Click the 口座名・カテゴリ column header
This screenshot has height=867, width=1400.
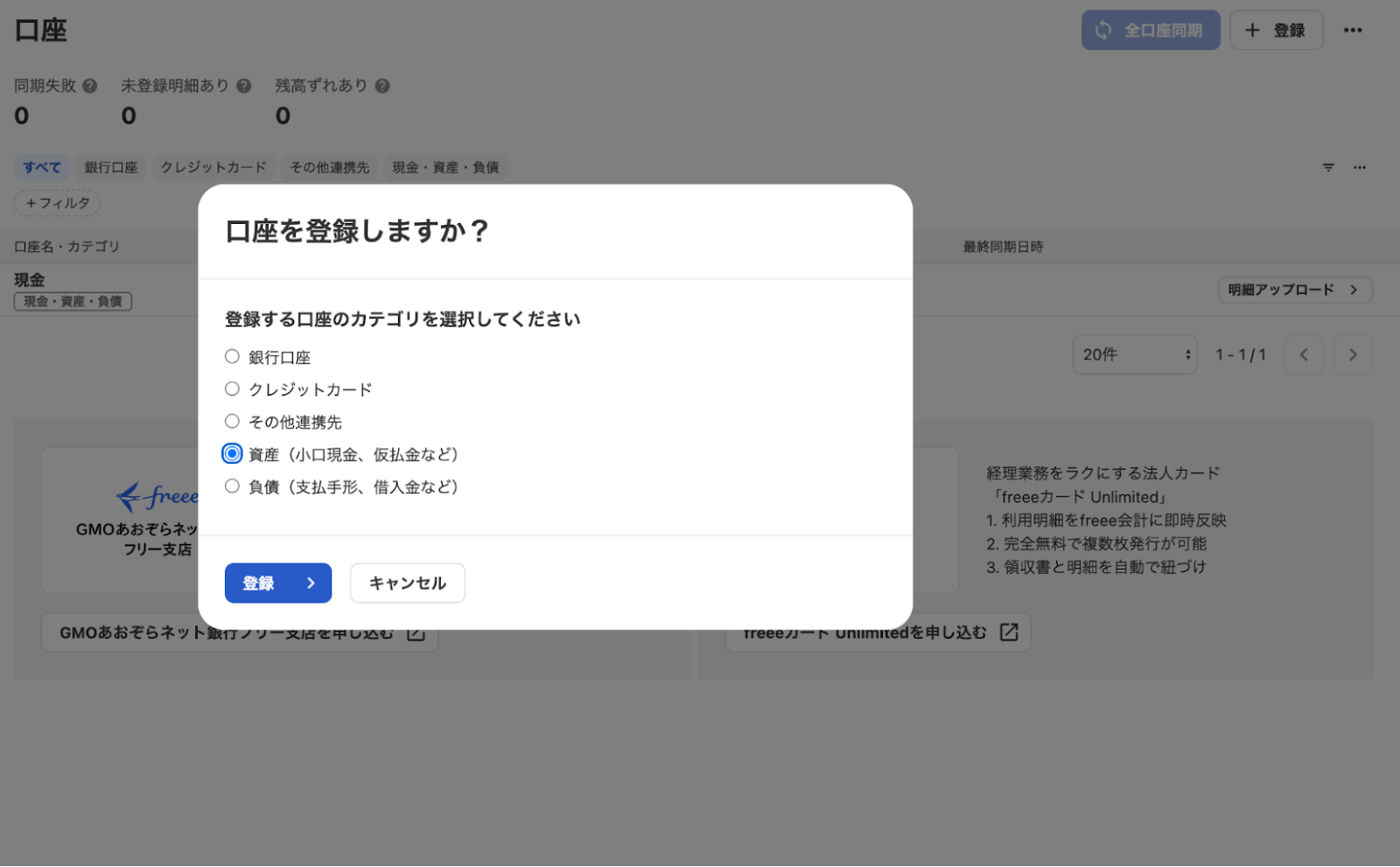coord(66,247)
